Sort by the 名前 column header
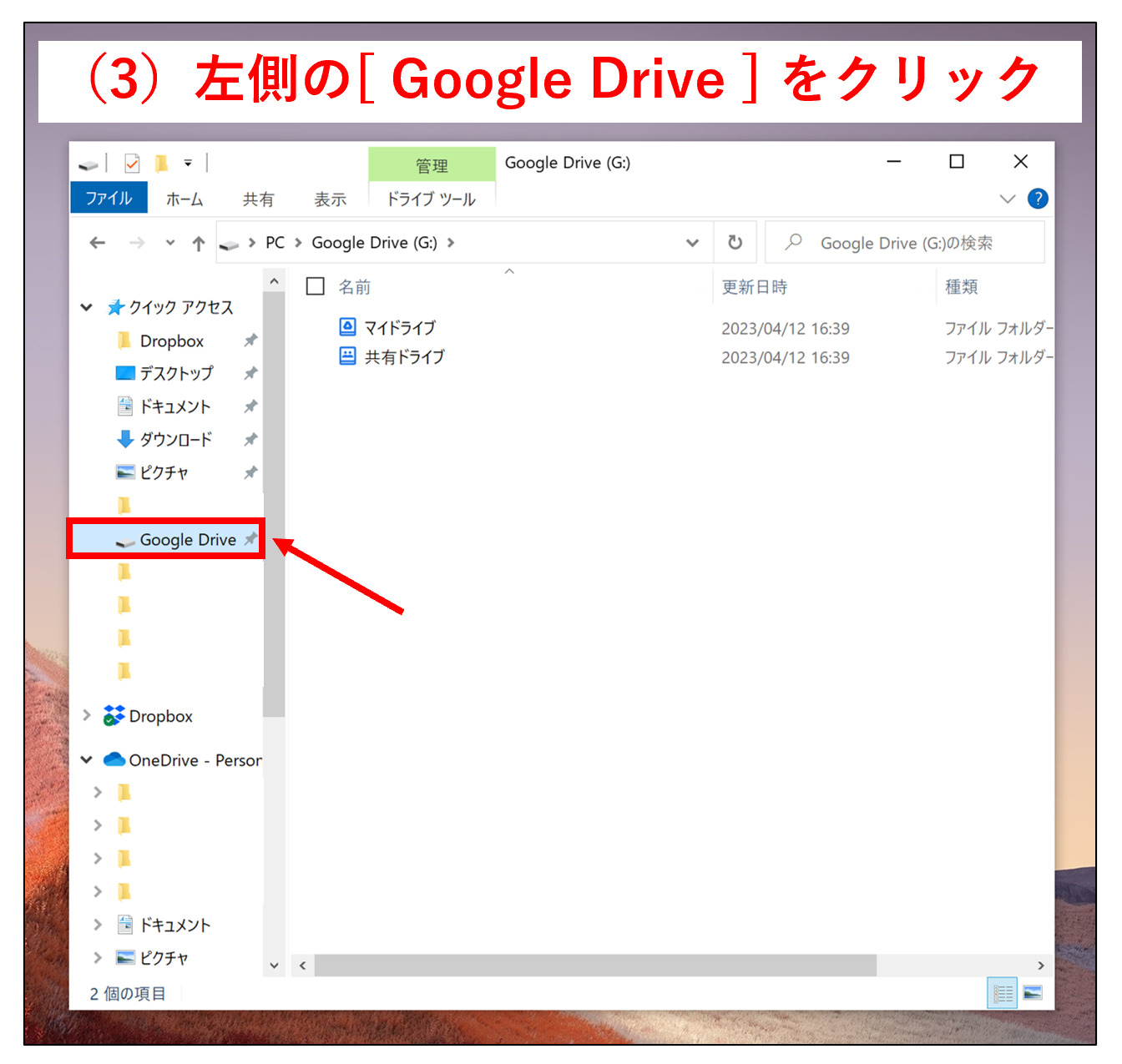The height and width of the screenshot is (1064, 1122). click(x=354, y=287)
